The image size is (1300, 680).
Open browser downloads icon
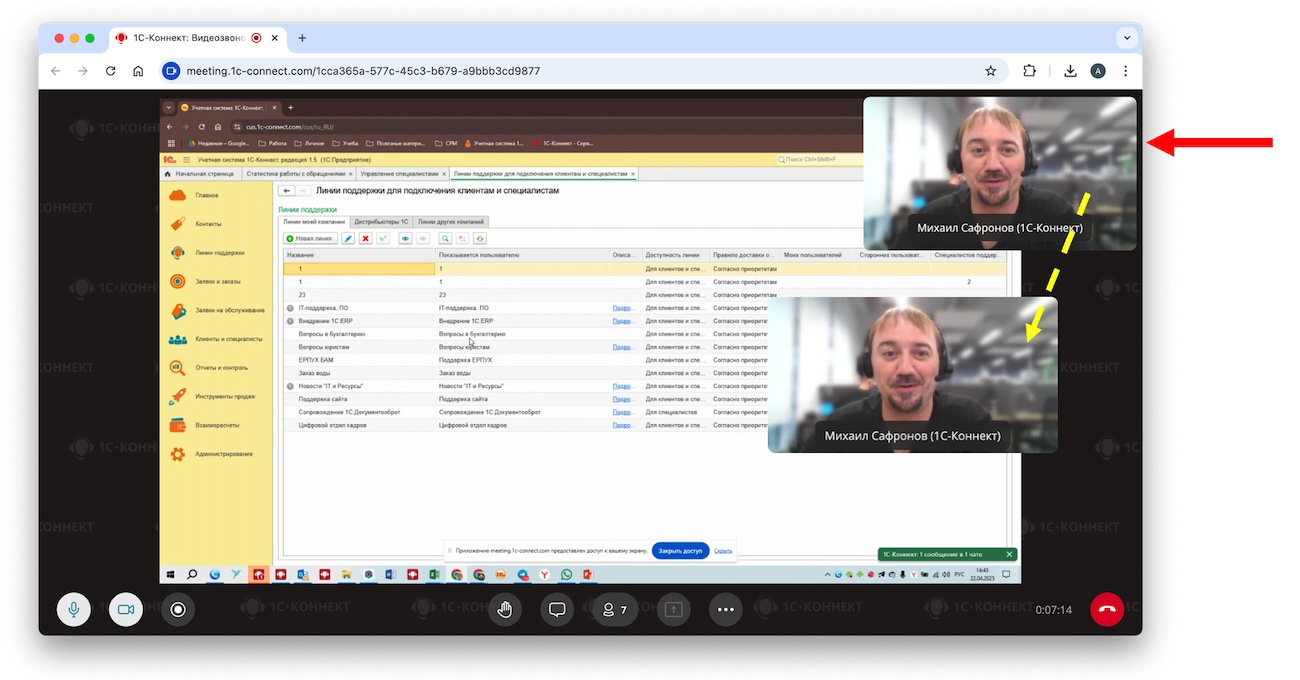[1070, 71]
